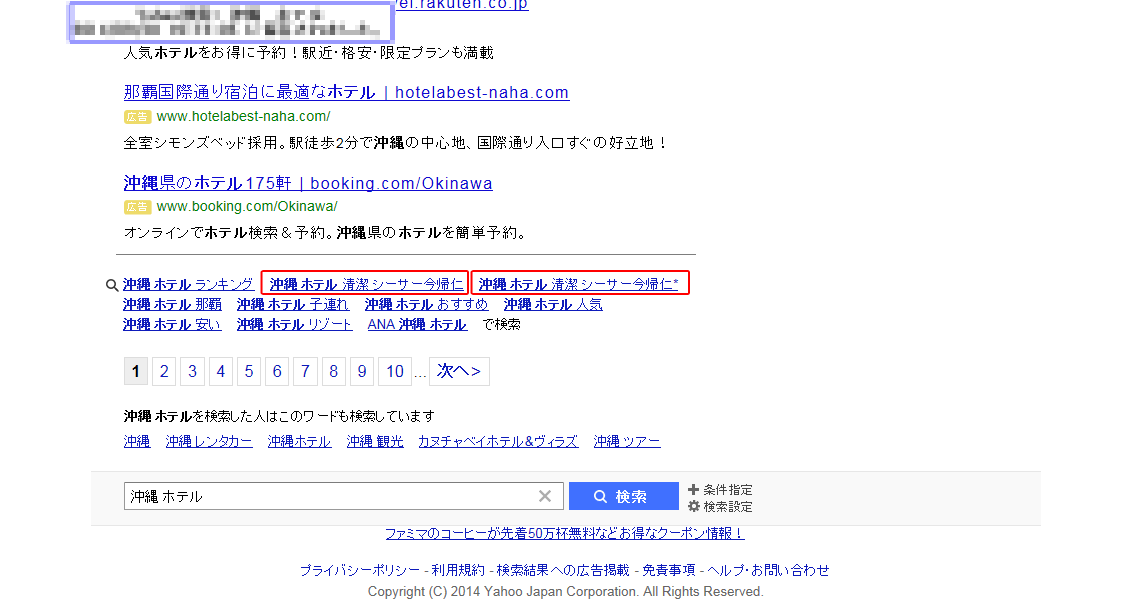This screenshot has width=1130, height=600.
Task: Open ファミマのコーヒー coupon info link
Action: [564, 534]
